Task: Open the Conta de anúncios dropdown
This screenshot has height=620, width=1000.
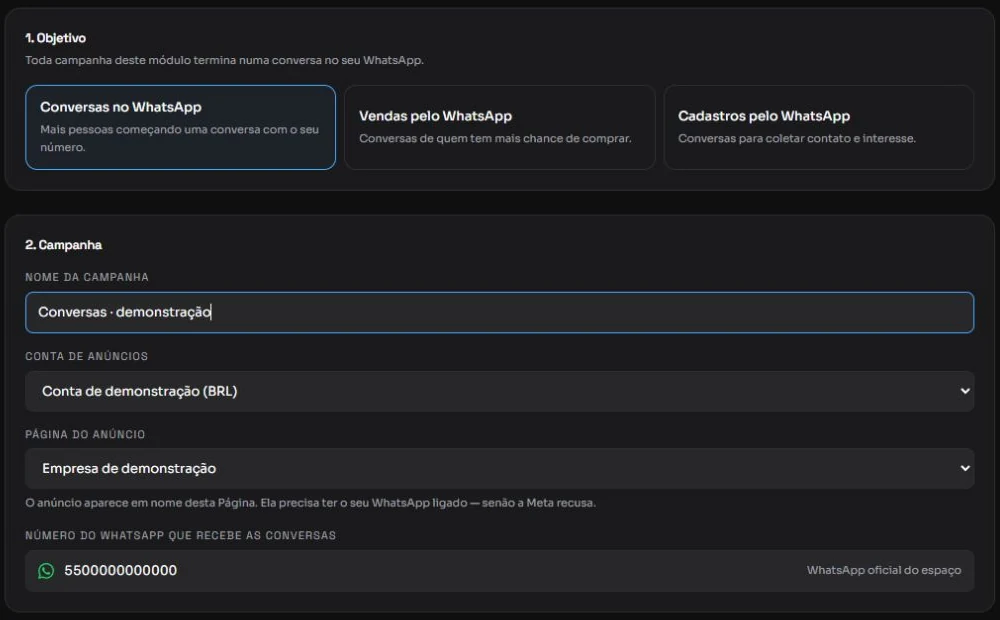Action: pyautogui.click(x=499, y=391)
